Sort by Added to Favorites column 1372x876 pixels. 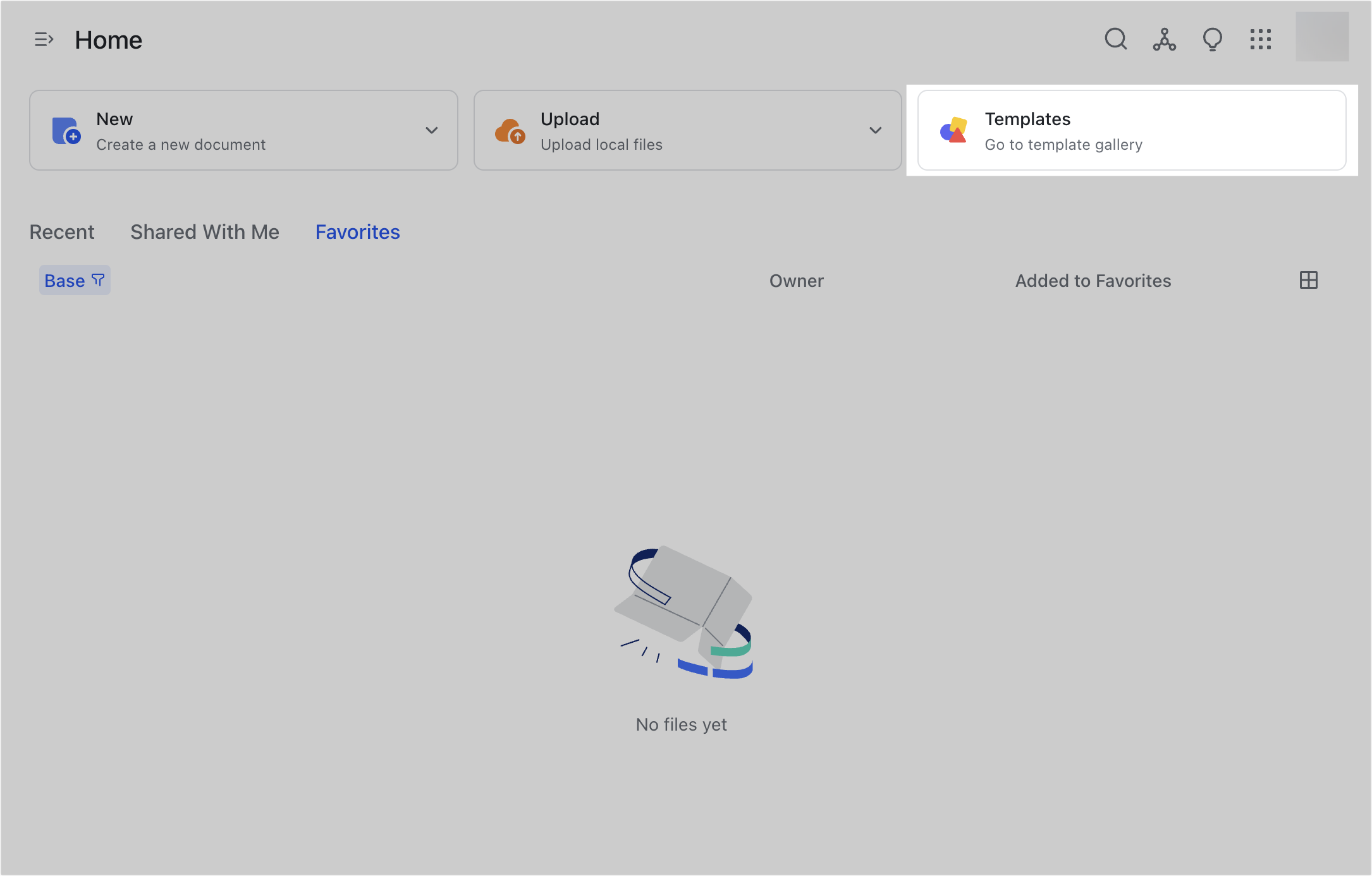tap(1093, 281)
